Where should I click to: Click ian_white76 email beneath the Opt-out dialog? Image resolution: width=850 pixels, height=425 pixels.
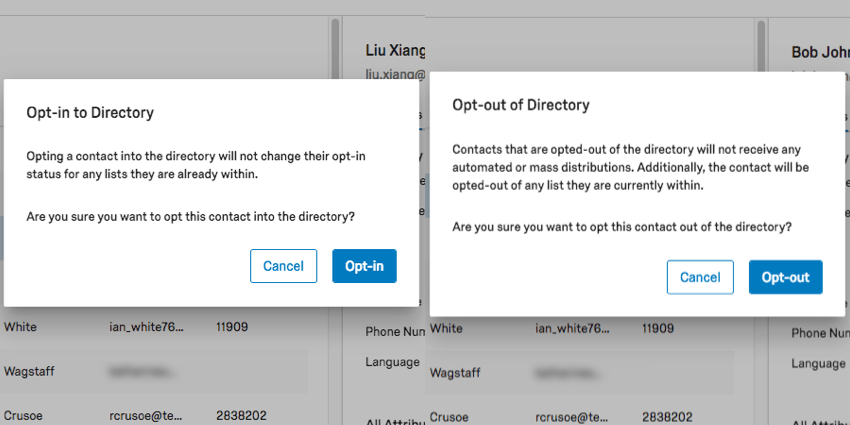[571, 328]
